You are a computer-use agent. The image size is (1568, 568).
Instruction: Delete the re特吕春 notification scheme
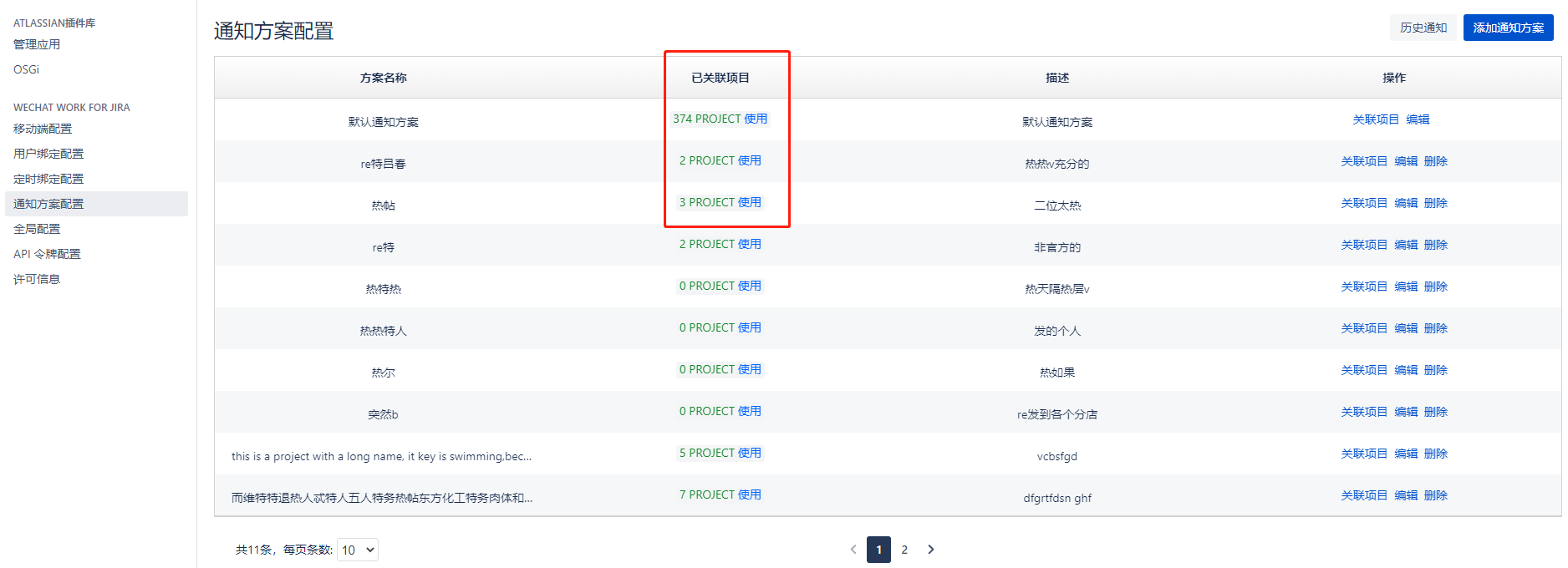(x=1435, y=161)
